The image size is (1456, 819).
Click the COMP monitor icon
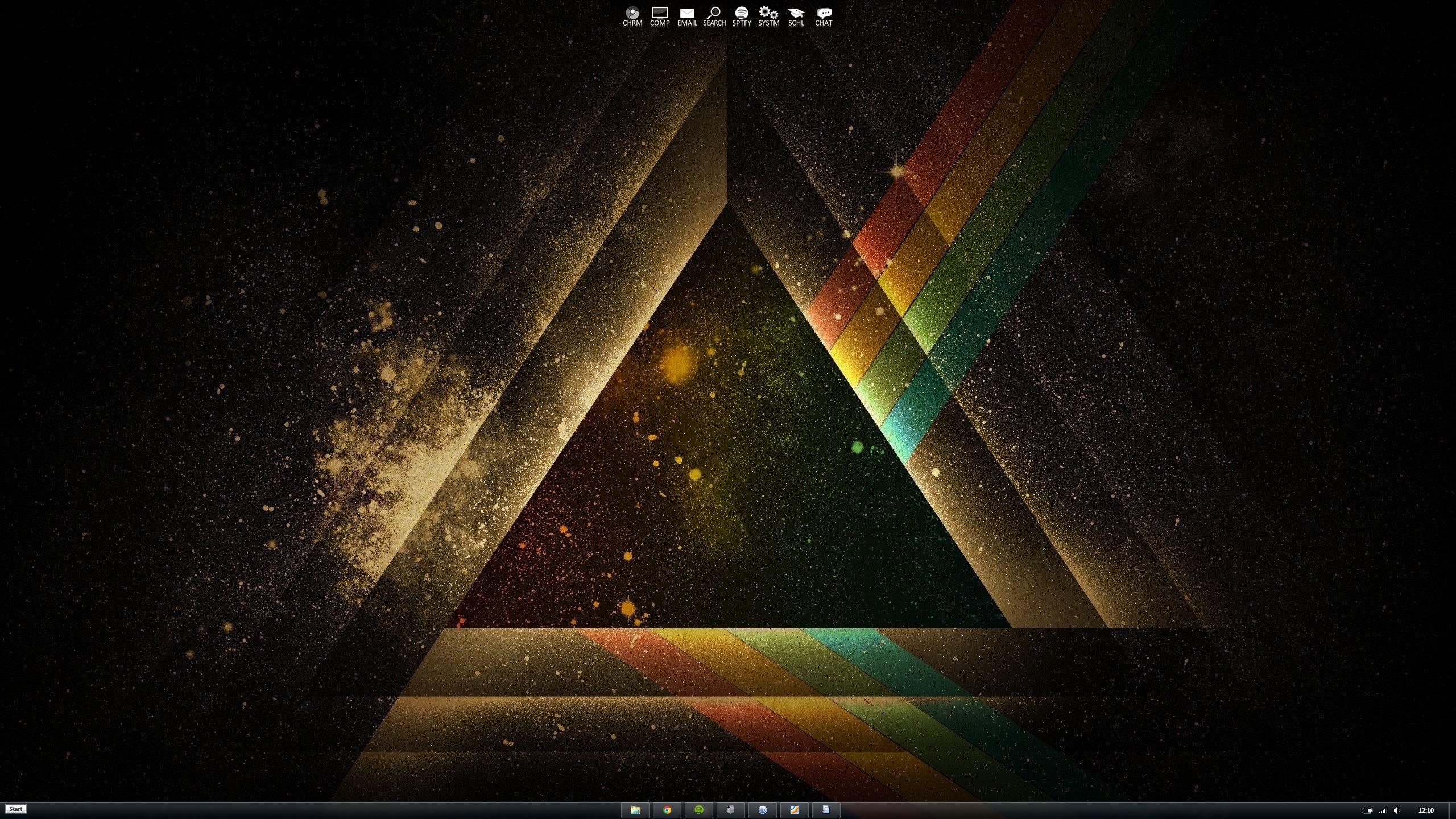pyautogui.click(x=659, y=16)
